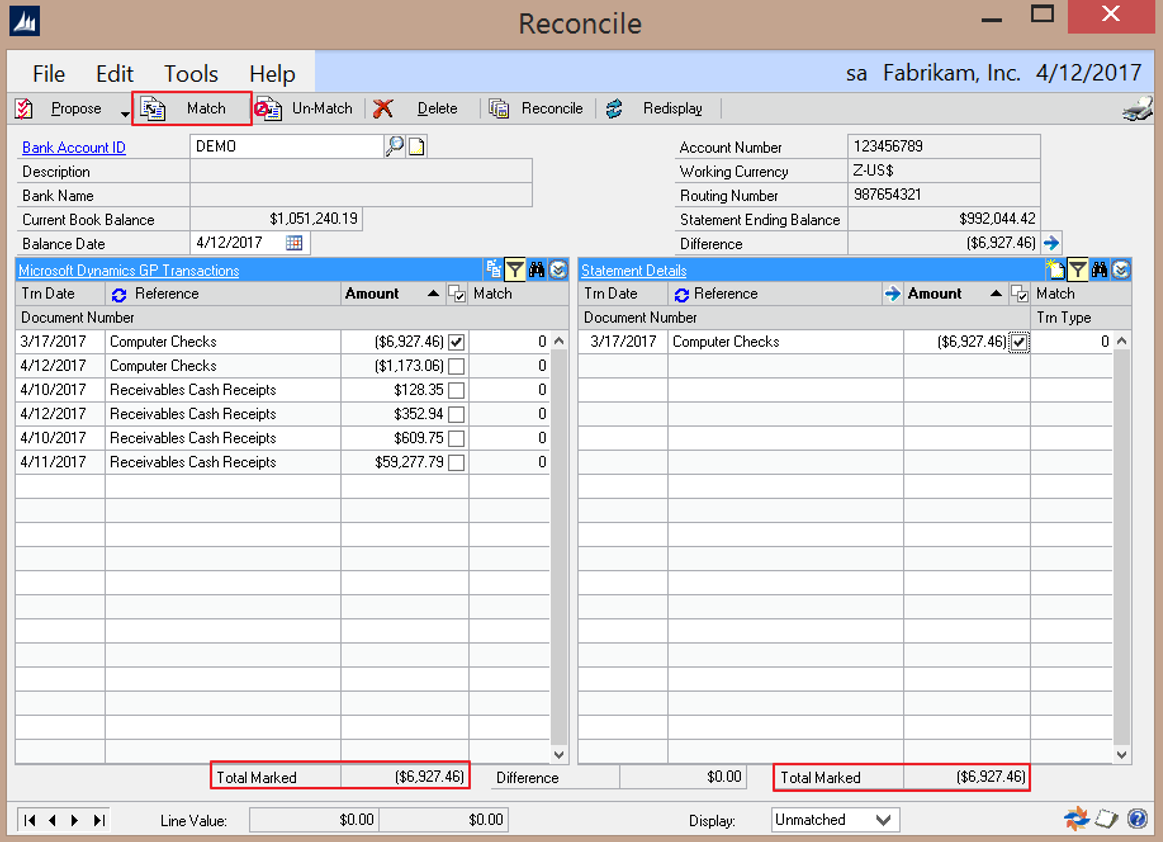Check the ($1,173.06) Computer Checks checkbox
The image size is (1163, 842).
(456, 366)
